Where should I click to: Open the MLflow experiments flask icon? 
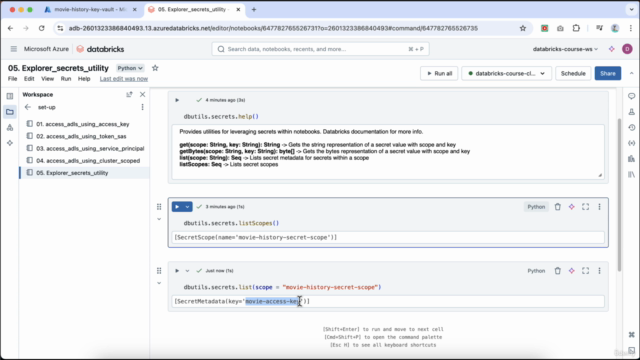pos(631,112)
